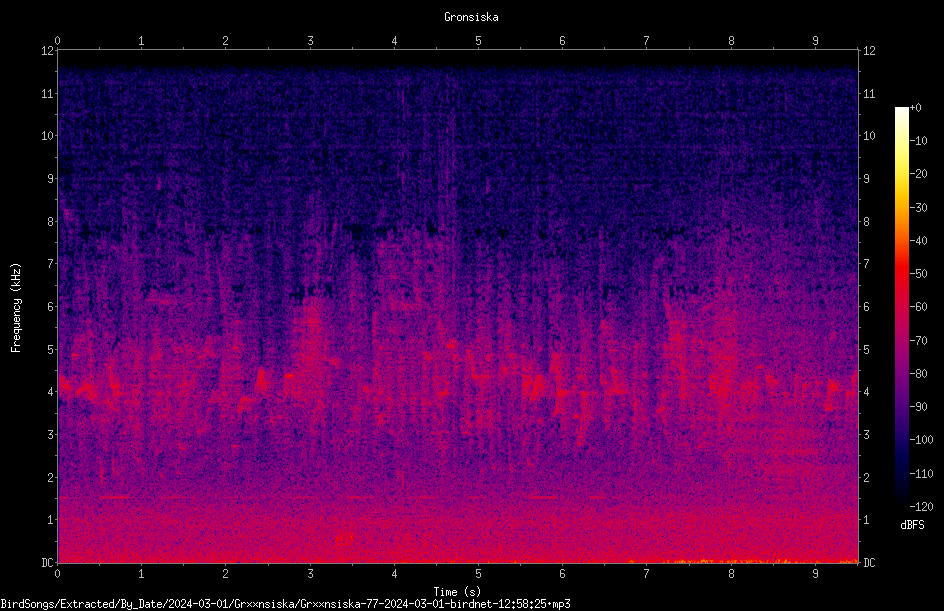Click the -20 label on the dBFS scale

(x=919, y=174)
